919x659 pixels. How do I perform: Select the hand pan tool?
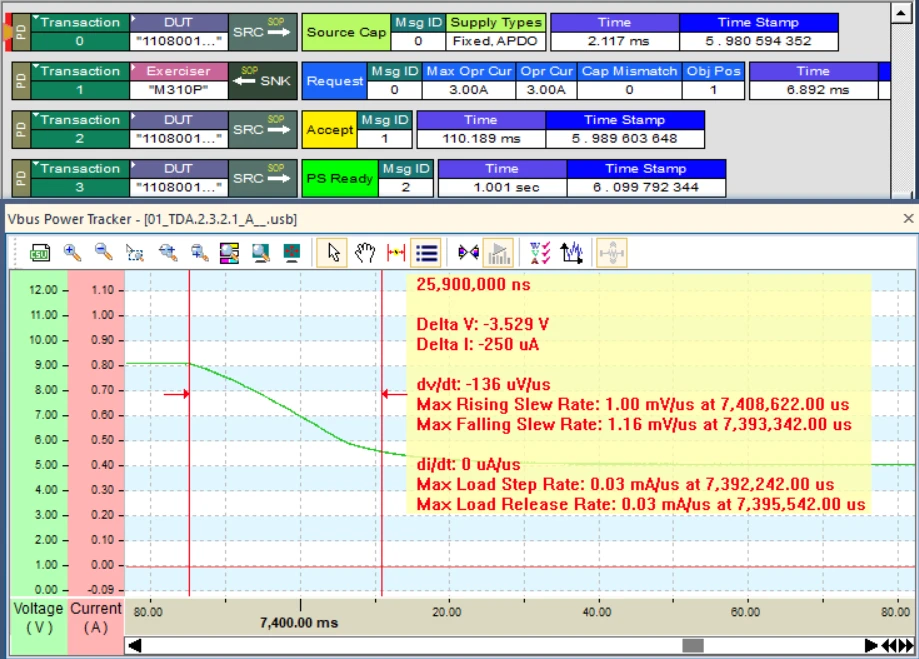pyautogui.click(x=364, y=254)
